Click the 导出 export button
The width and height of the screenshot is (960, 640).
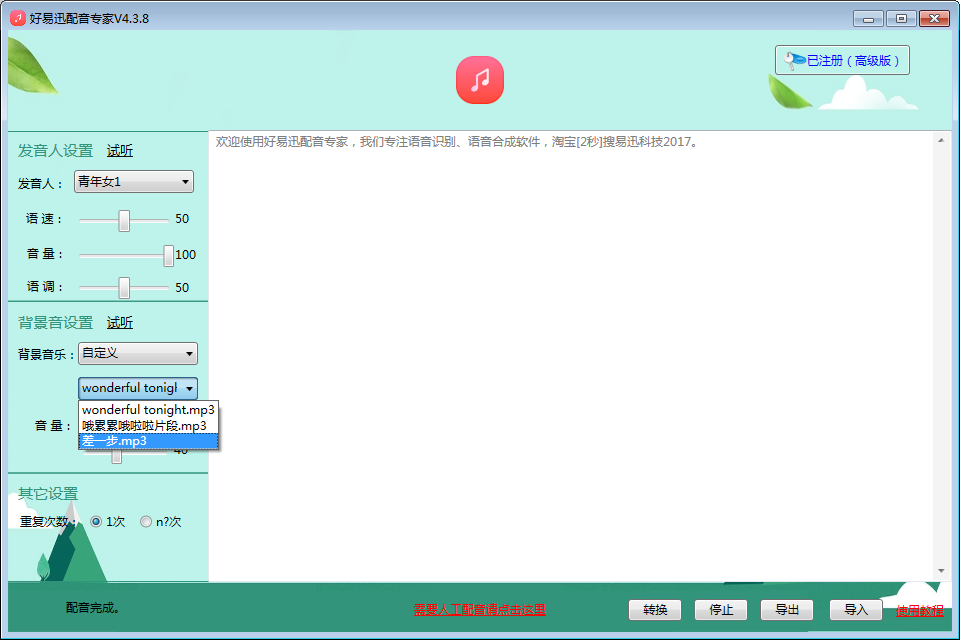[x=787, y=610]
